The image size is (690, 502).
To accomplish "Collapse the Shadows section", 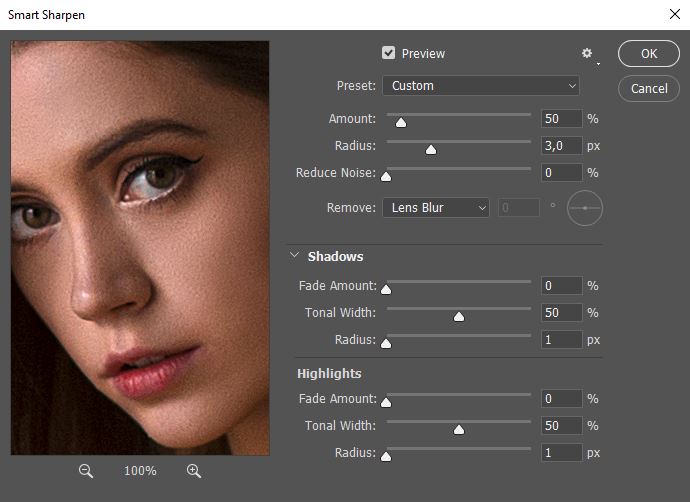I will click(x=295, y=256).
